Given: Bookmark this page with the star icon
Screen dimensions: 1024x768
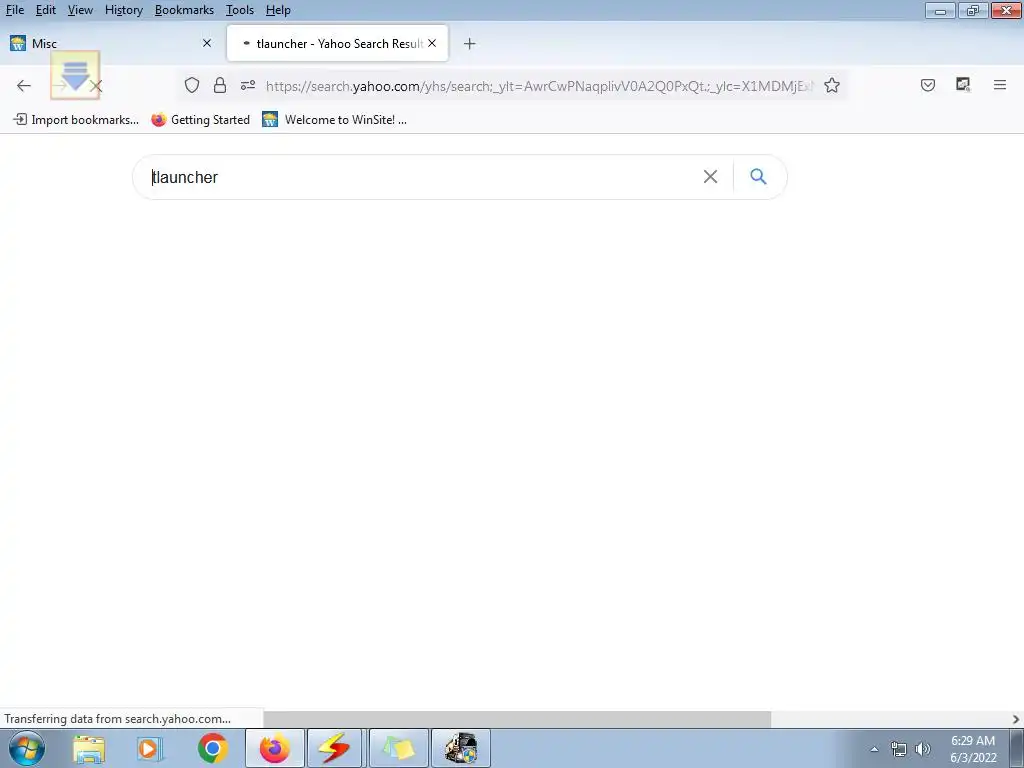Looking at the screenshot, I should pos(831,86).
